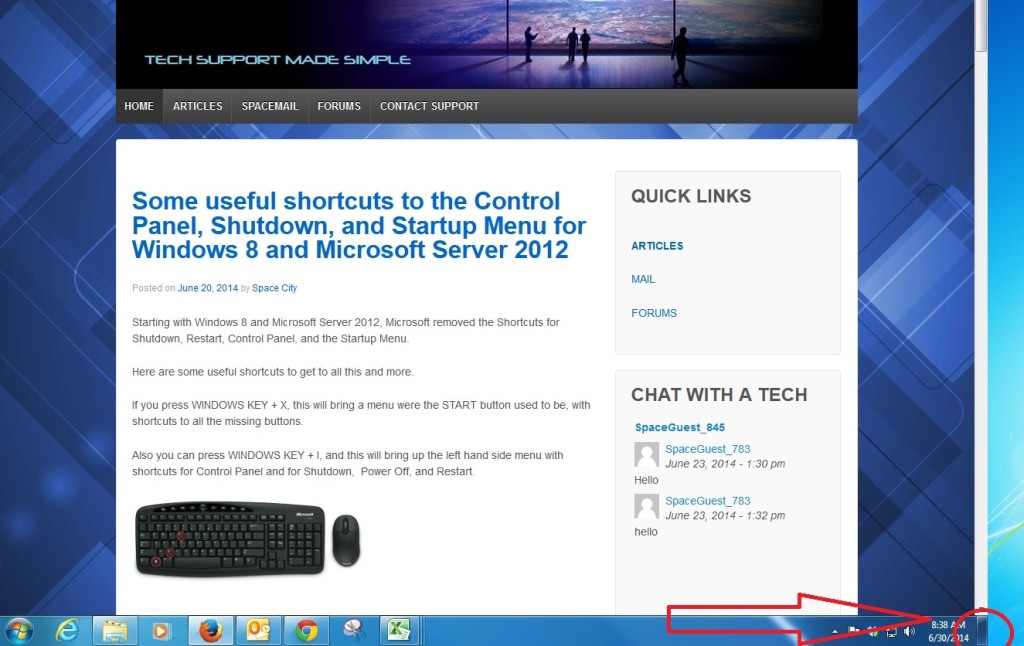This screenshot has height=646, width=1024.
Task: Click the 'June 23, 2014 - 1:32 pm' timestamp
Action: [725, 515]
